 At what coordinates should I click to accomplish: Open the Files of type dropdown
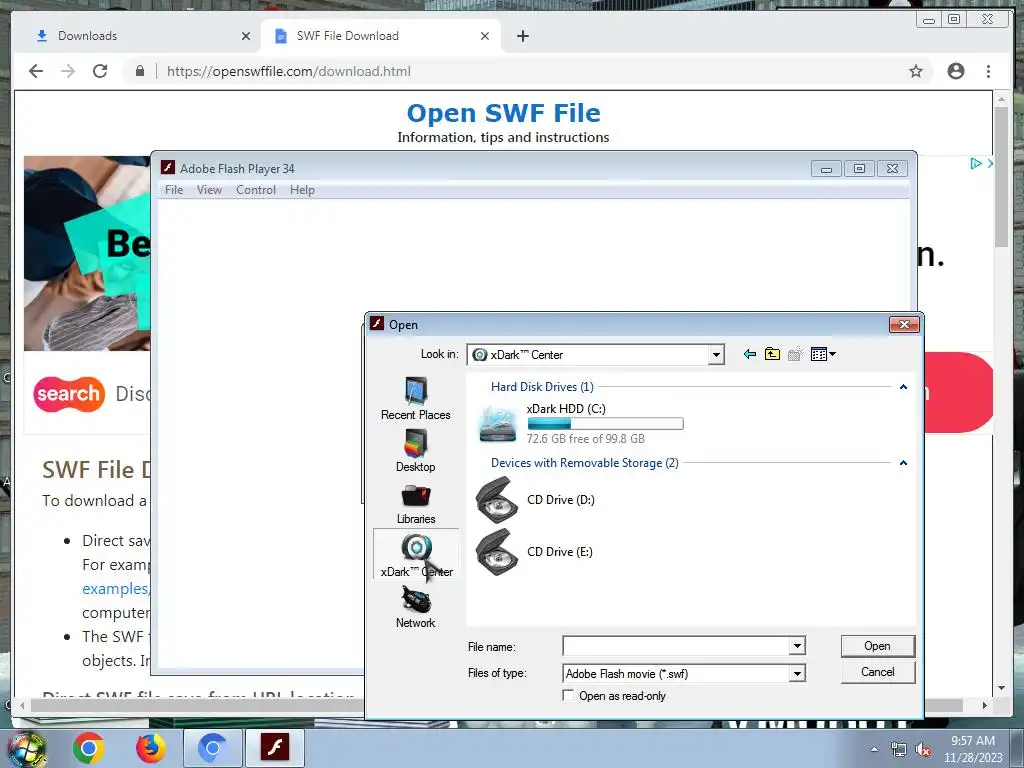tap(797, 673)
